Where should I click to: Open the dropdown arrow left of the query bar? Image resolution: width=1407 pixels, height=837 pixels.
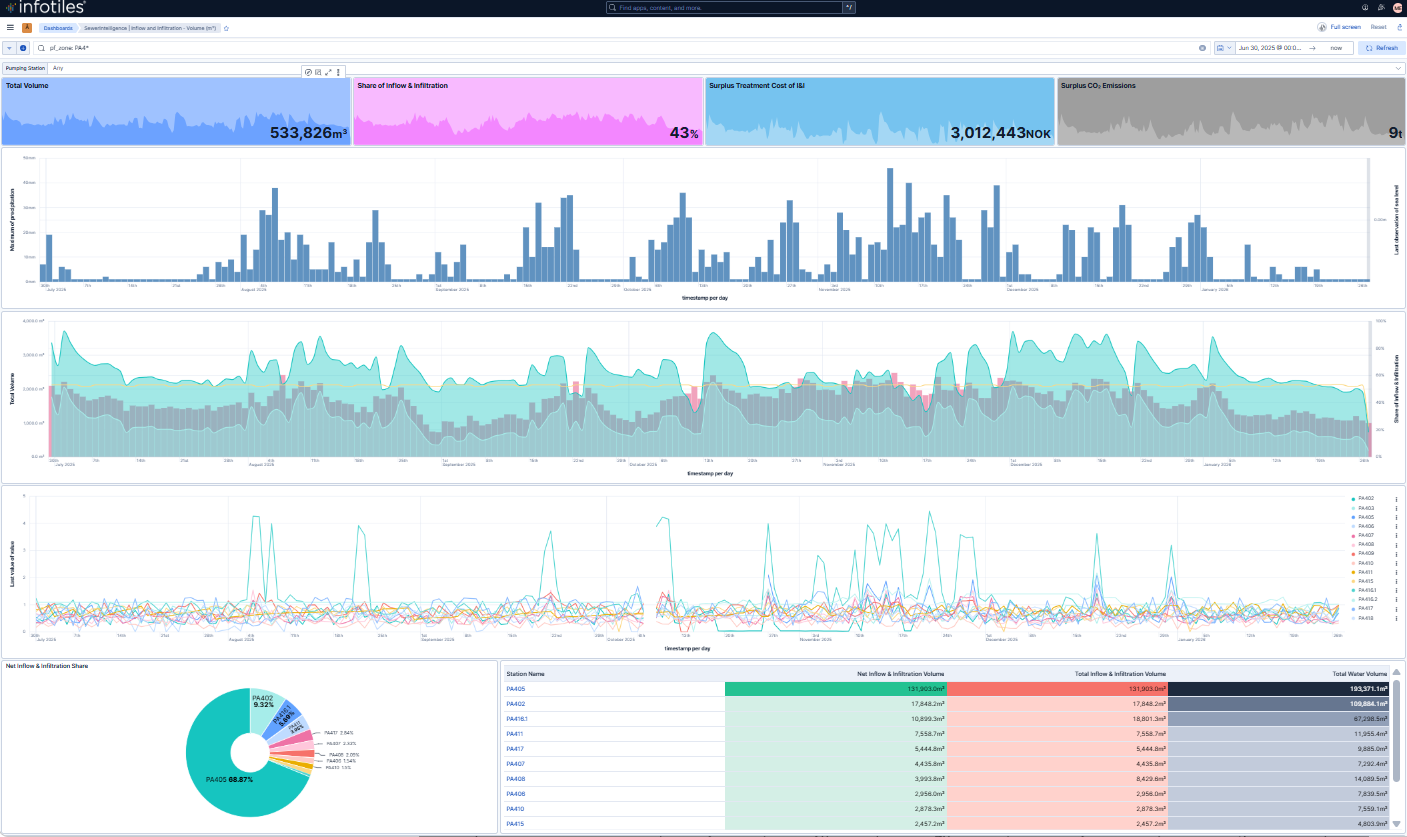click(x=9, y=47)
